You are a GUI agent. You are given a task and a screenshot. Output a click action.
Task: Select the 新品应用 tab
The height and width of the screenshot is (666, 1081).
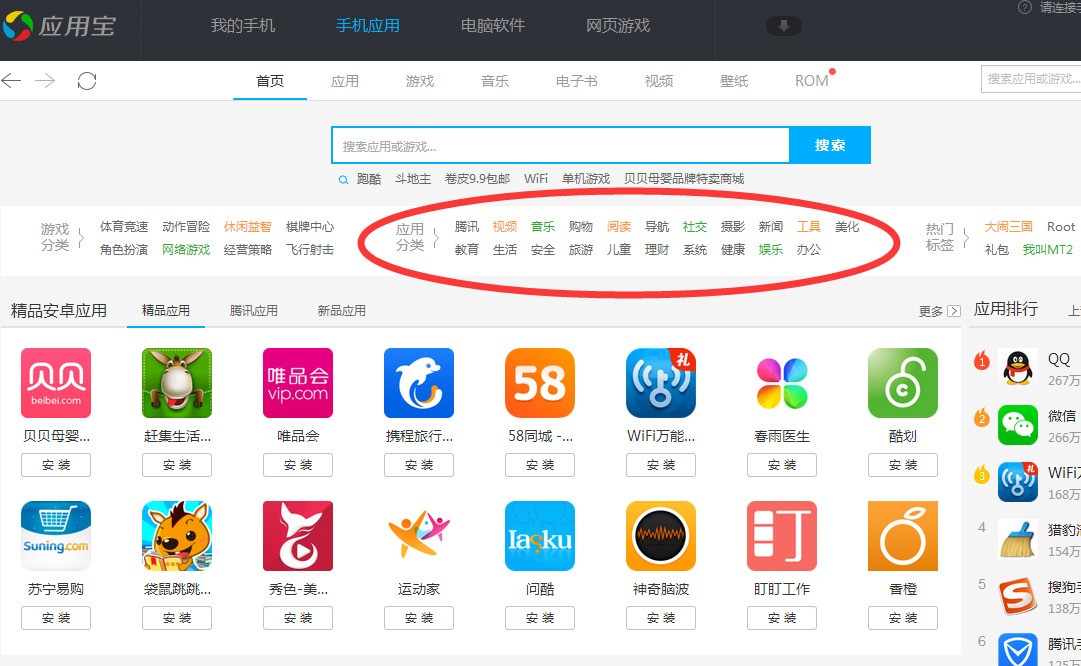341,311
